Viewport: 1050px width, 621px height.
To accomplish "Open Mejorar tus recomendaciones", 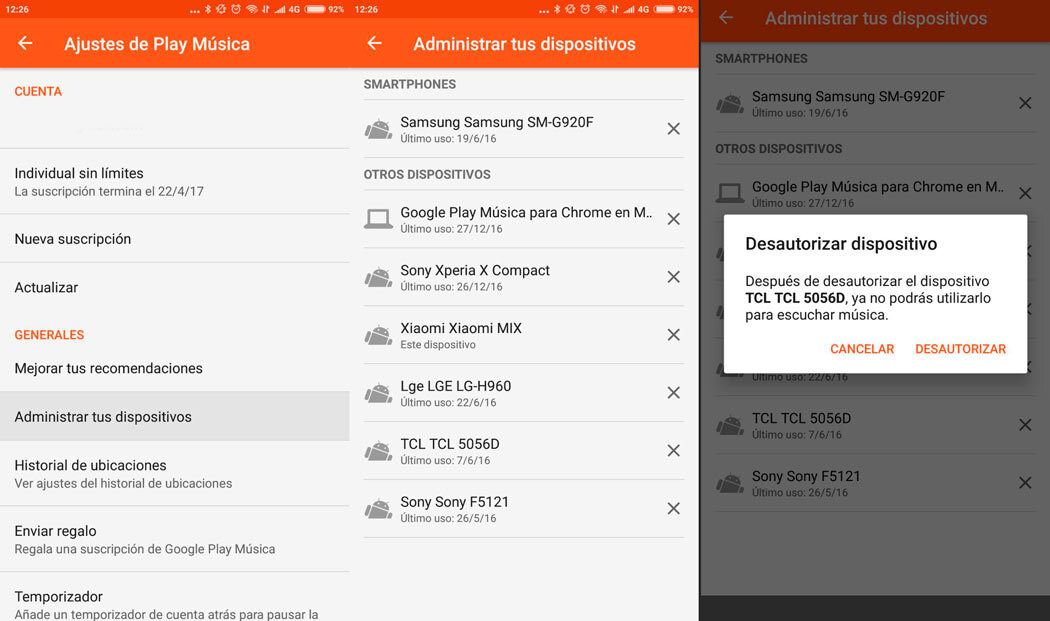I will click(108, 368).
